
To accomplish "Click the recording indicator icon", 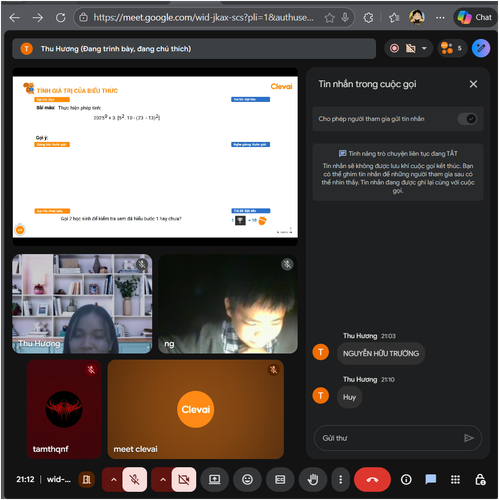I will pos(394,49).
